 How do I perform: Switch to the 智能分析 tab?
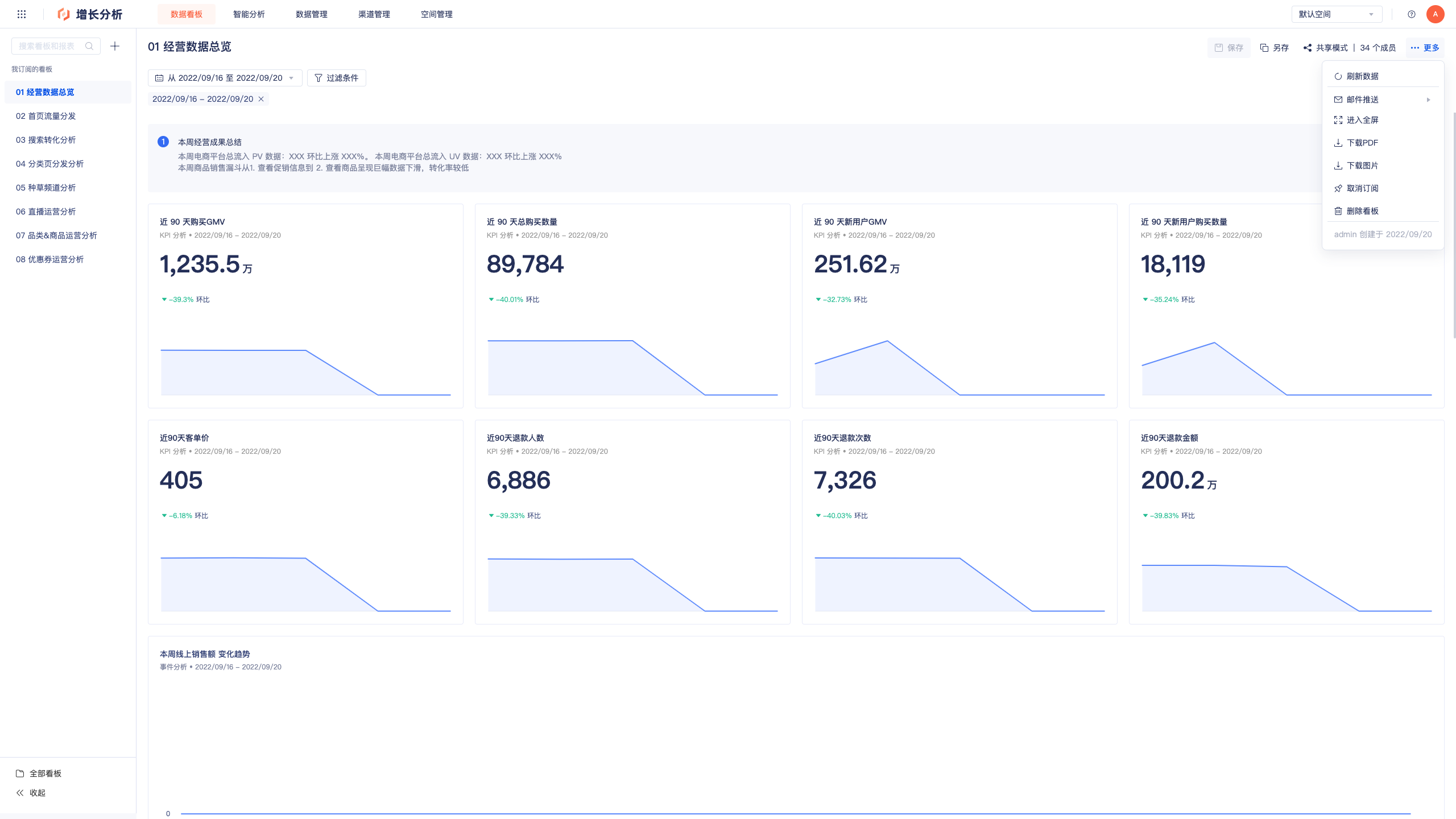[x=249, y=14]
